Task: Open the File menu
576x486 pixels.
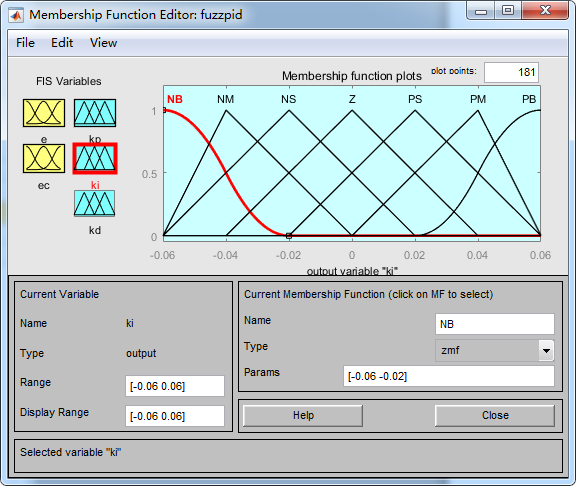Action: pos(25,43)
